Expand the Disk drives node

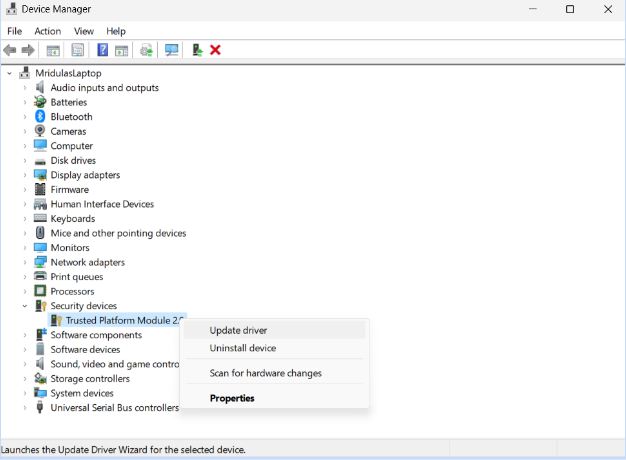(25, 161)
